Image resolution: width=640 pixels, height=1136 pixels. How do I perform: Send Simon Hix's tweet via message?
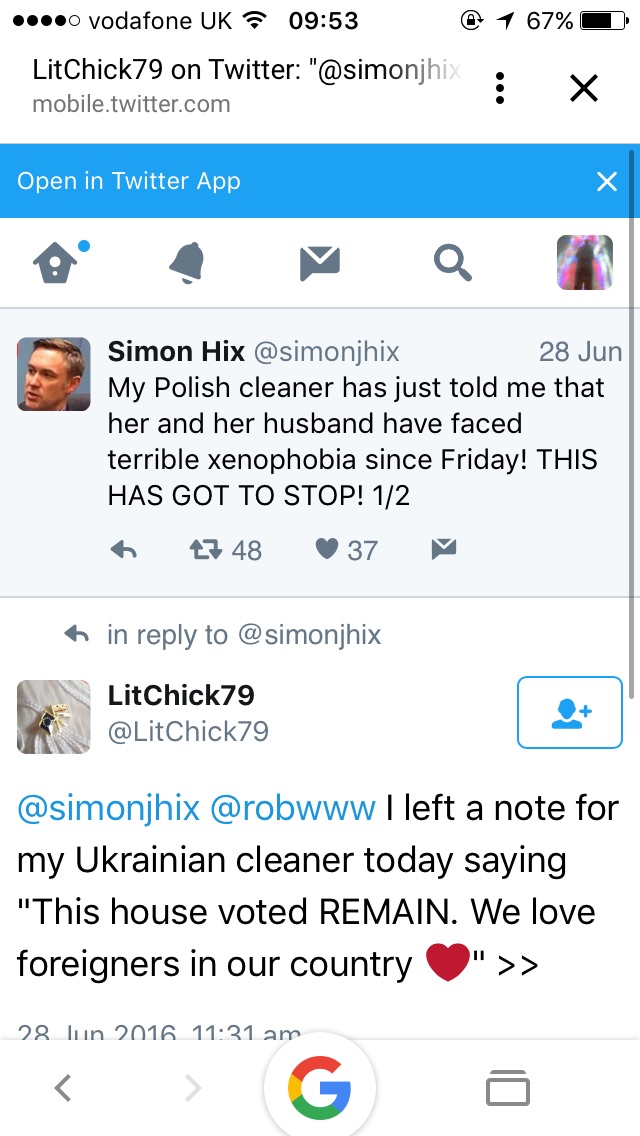point(443,549)
